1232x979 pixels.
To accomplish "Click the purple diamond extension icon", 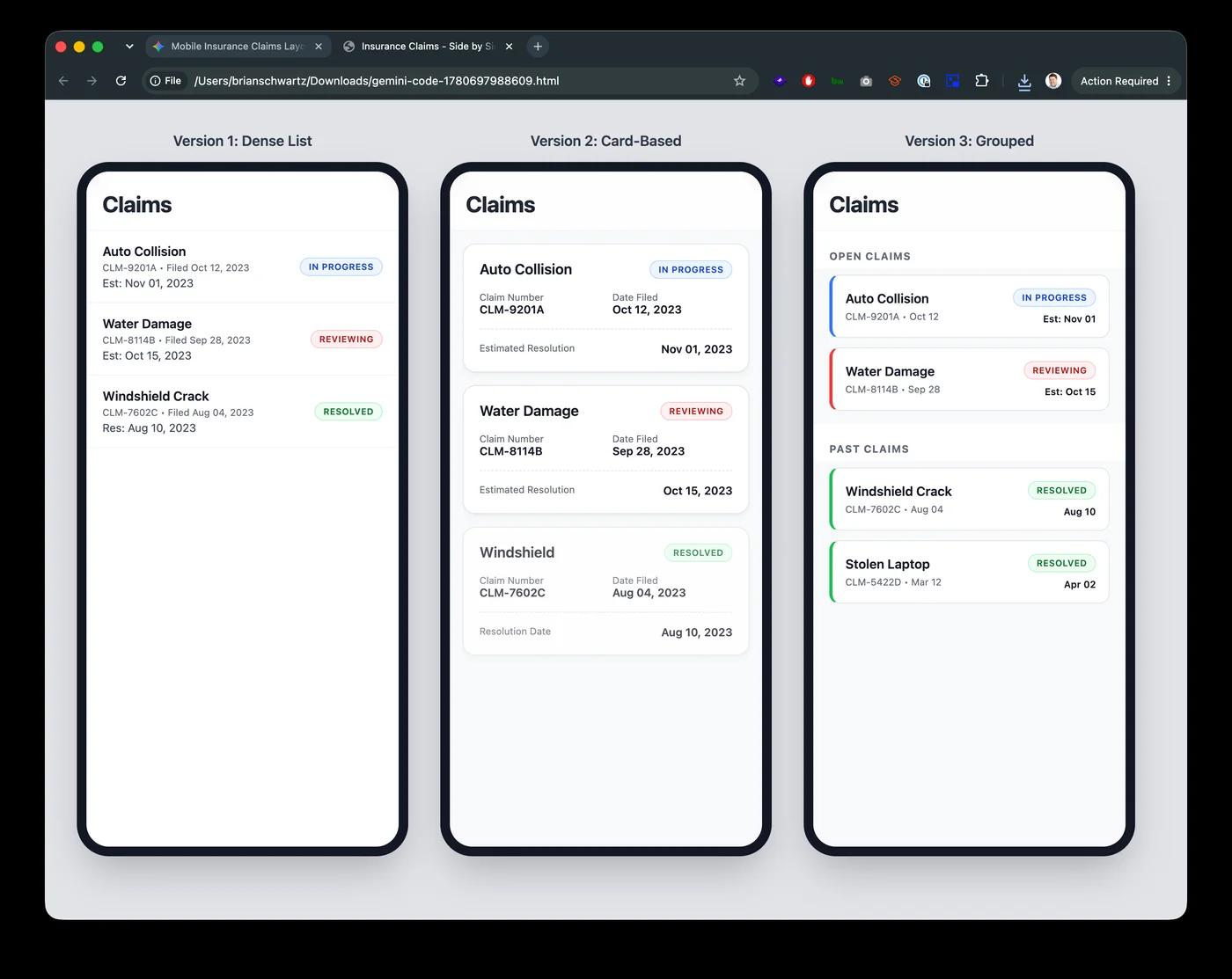I will 780,81.
